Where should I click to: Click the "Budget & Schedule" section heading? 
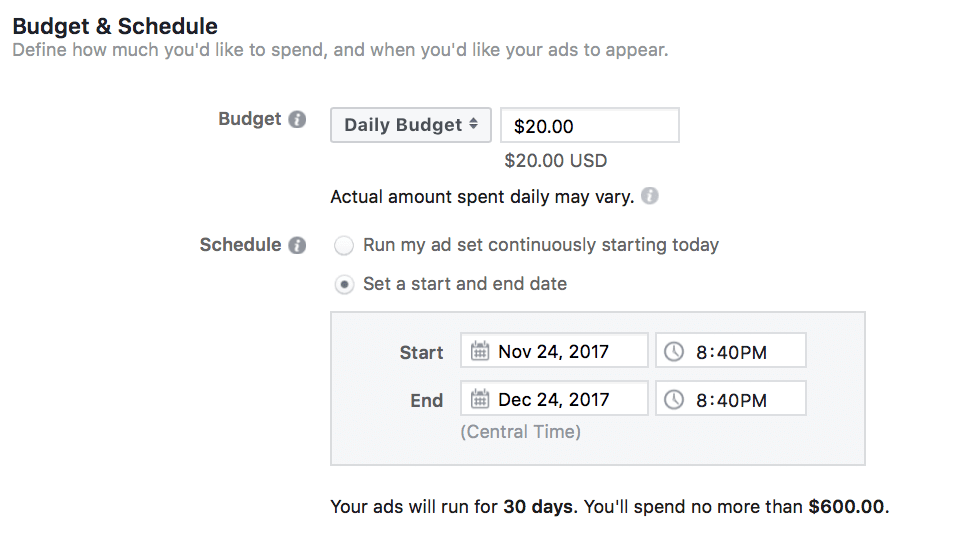pyautogui.click(x=115, y=26)
